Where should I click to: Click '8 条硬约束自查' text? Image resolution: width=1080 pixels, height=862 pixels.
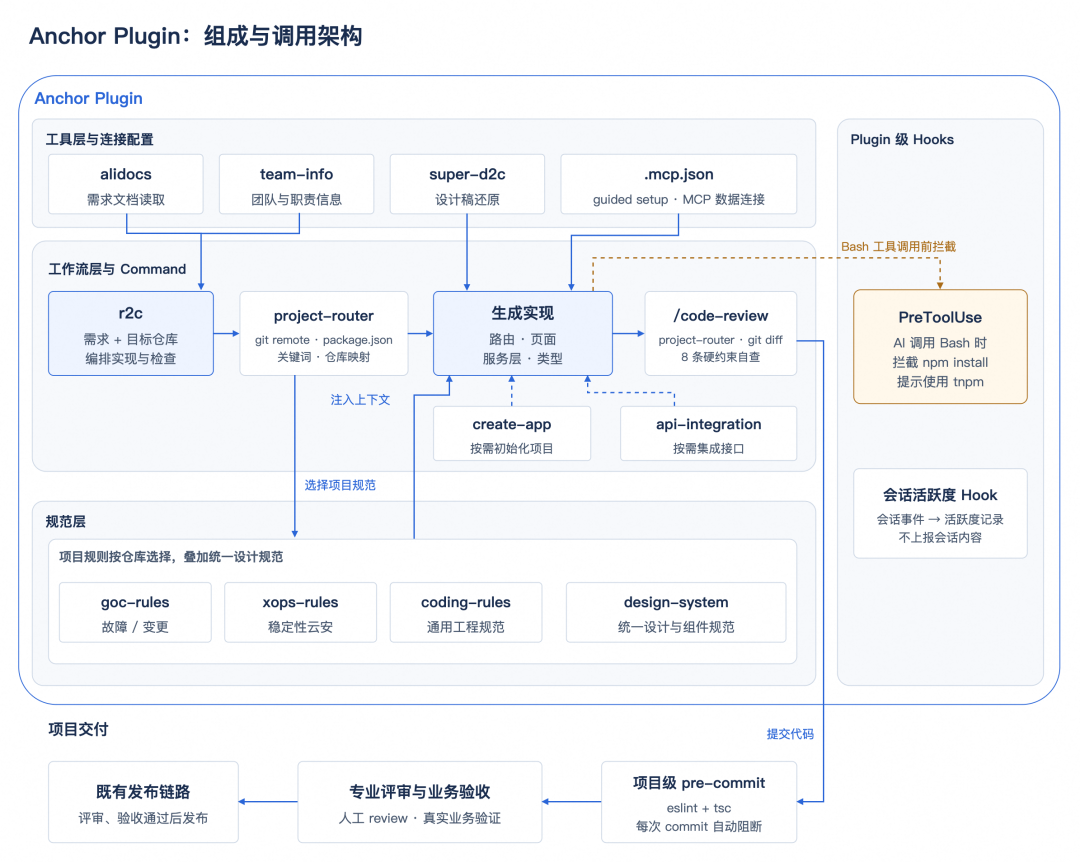(x=720, y=357)
